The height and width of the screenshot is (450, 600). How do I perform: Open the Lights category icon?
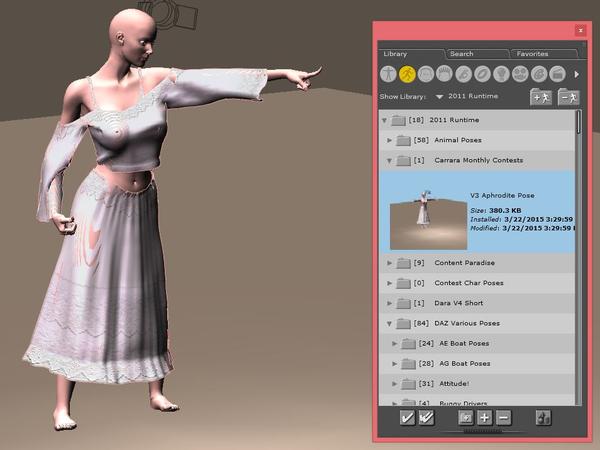501,73
